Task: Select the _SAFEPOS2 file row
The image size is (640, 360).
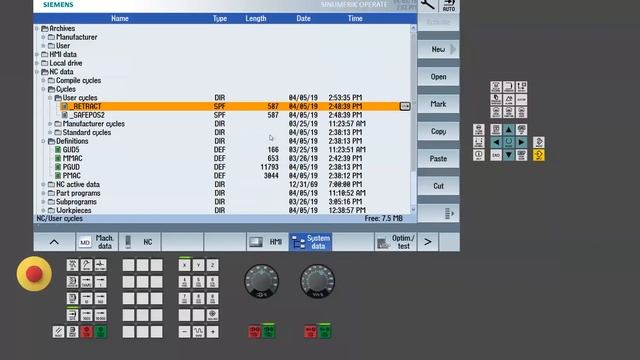Action: pyautogui.click(x=235, y=115)
